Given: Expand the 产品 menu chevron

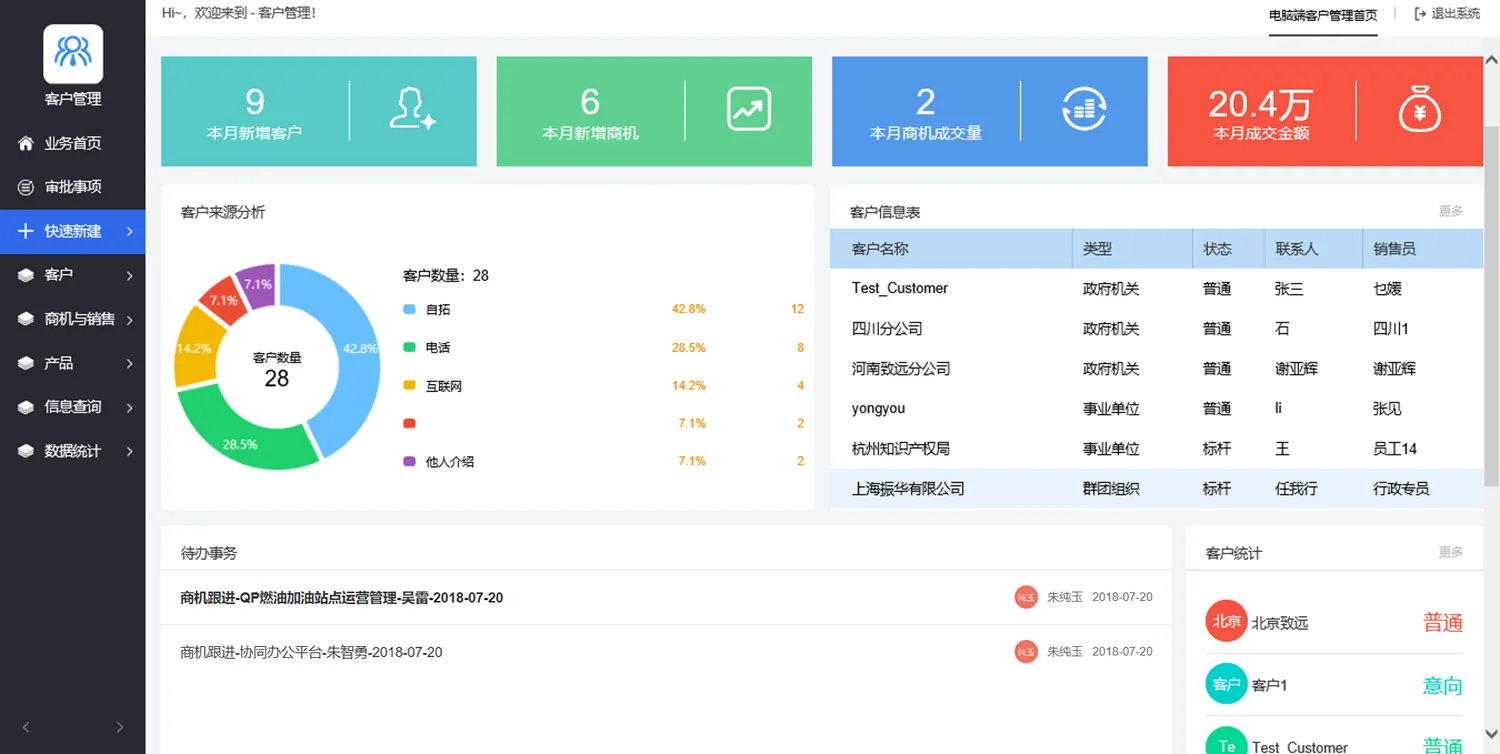Looking at the screenshot, I should pyautogui.click(x=130, y=364).
